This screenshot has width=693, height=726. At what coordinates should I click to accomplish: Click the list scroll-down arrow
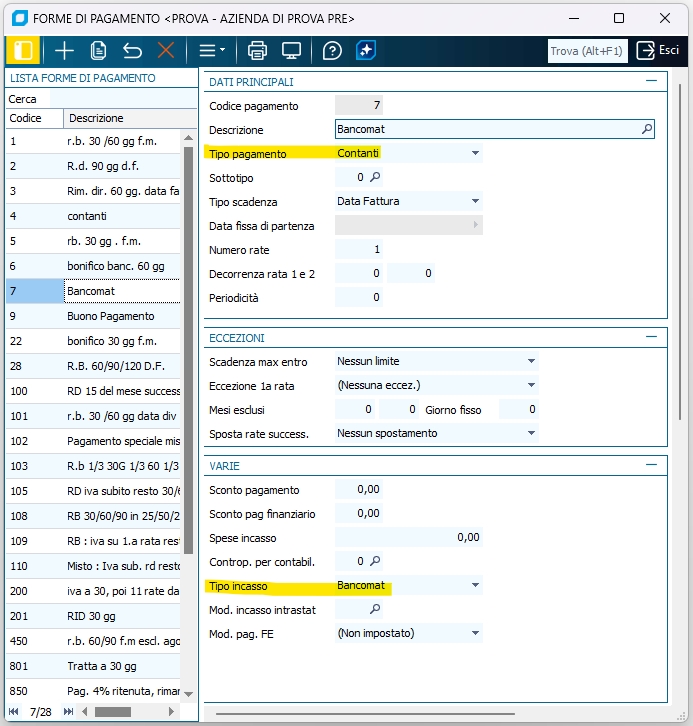188,694
